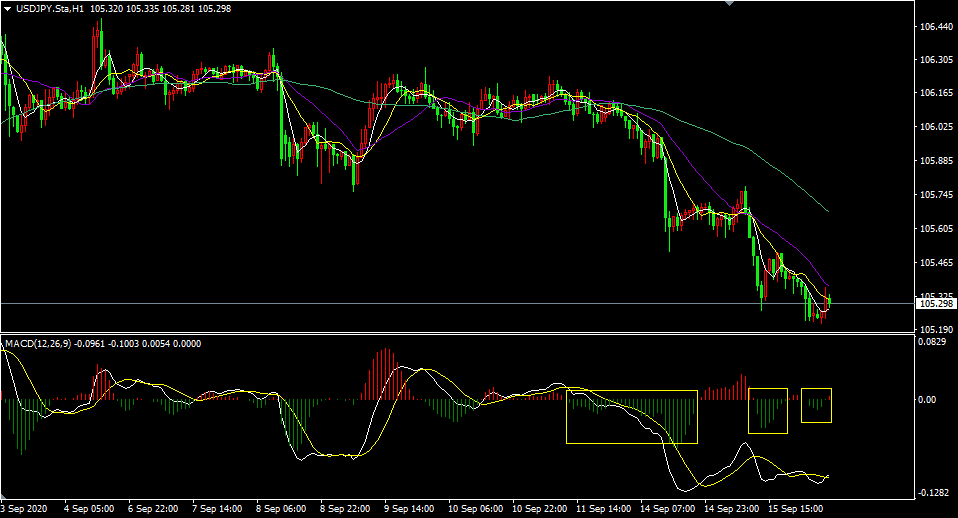Click the 106.440 price scale label
Image resolution: width=958 pixels, height=518 pixels.
pyautogui.click(x=936, y=27)
